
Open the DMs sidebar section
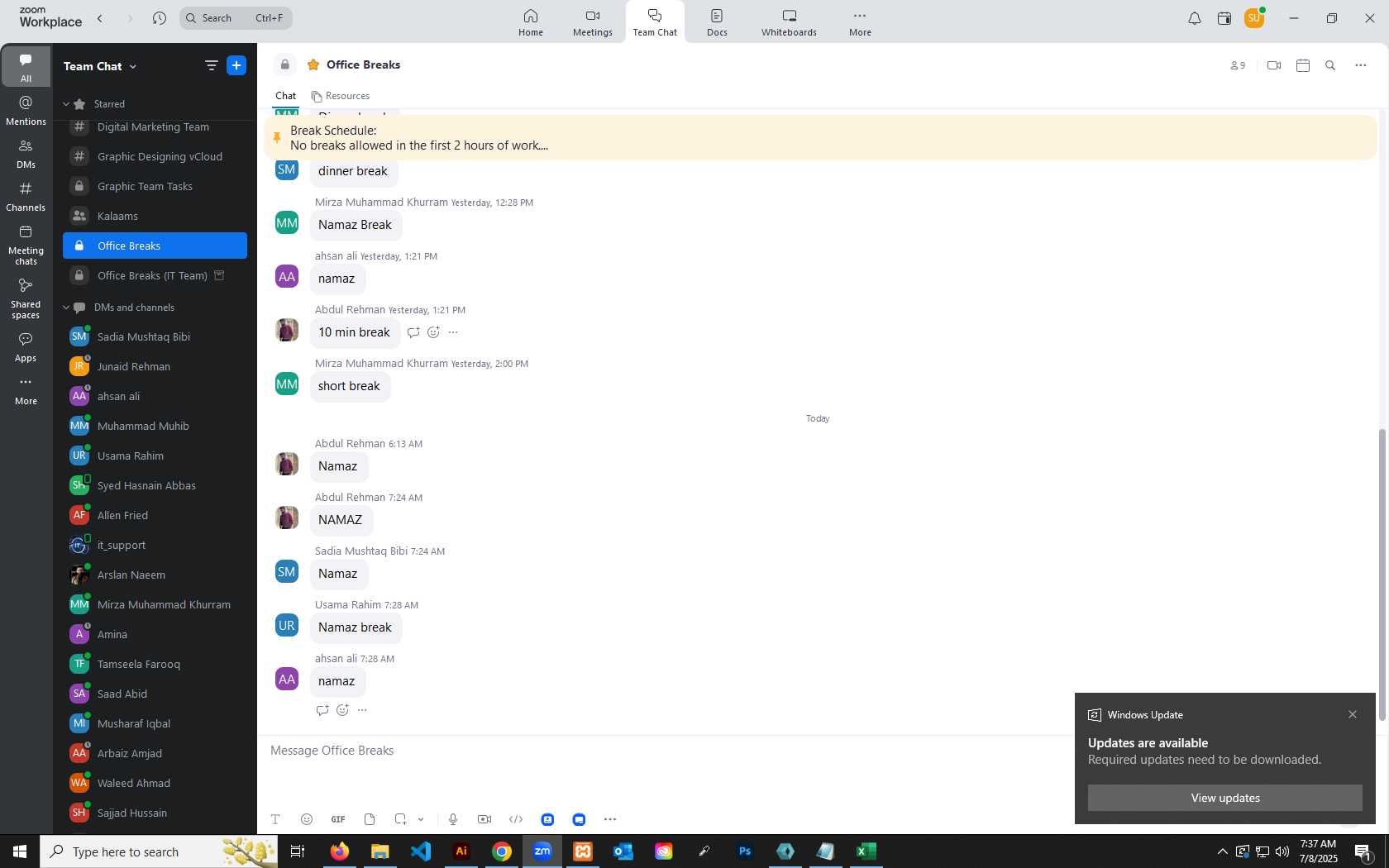click(x=26, y=154)
